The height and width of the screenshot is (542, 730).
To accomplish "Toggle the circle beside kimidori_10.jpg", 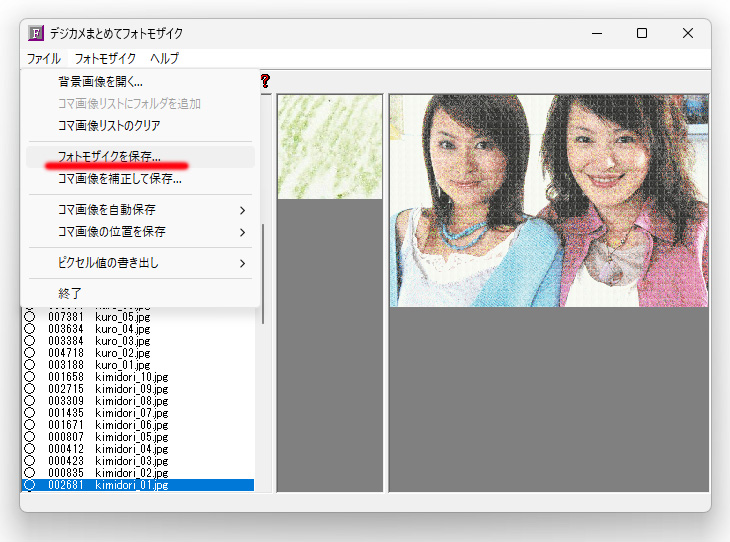I will [29, 377].
